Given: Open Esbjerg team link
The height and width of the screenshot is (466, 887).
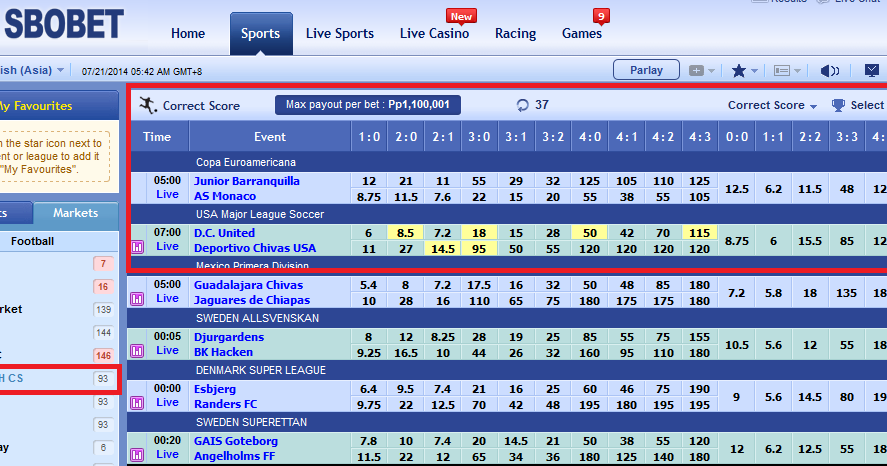Looking at the screenshot, I should (215, 389).
